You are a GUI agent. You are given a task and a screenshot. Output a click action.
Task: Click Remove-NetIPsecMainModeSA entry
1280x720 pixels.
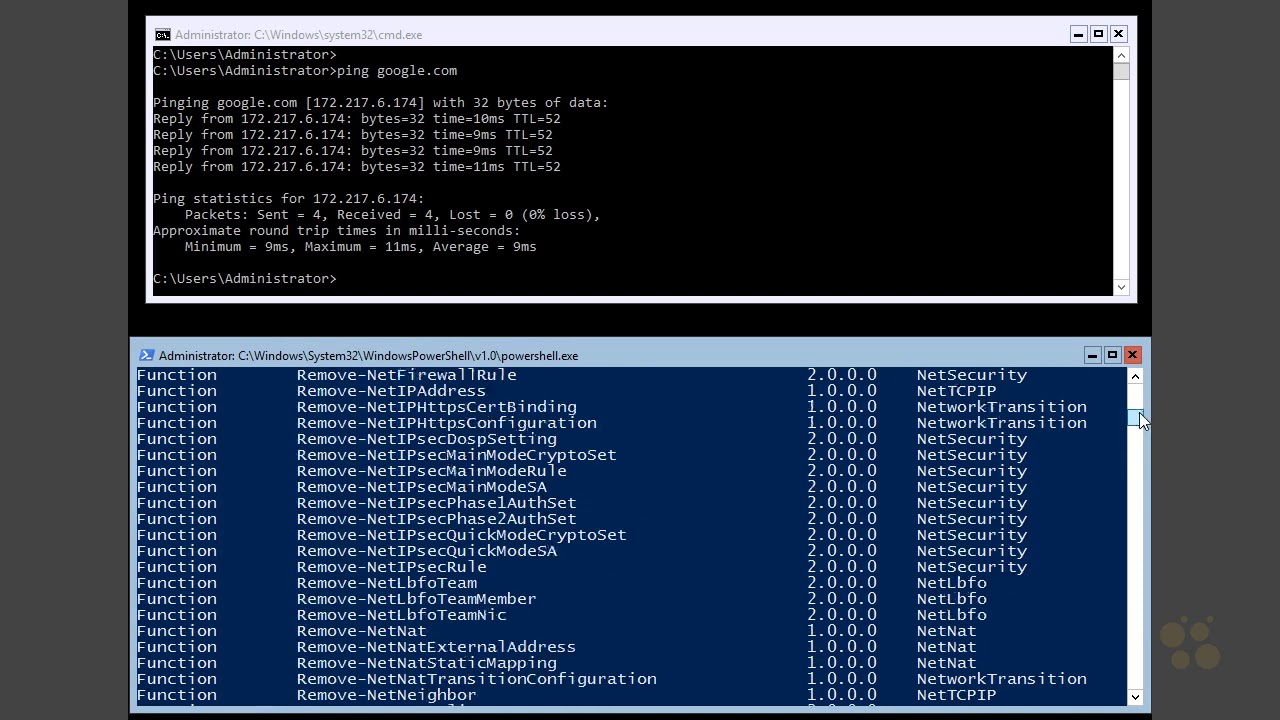pyautogui.click(x=422, y=487)
